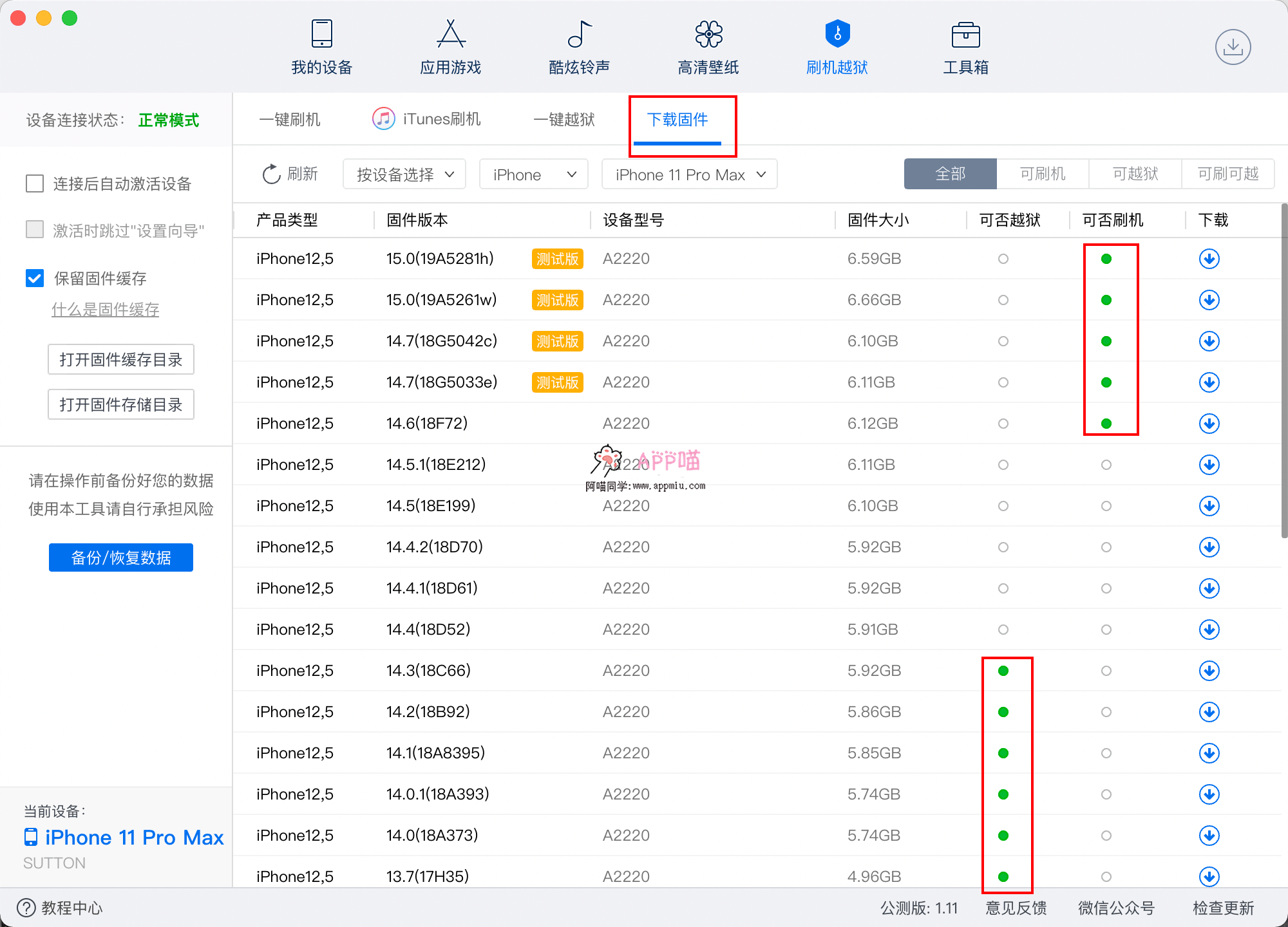Viewport: 1288px width, 927px height.
Task: Click 打开固件缓存目录 button
Action: pyautogui.click(x=121, y=359)
